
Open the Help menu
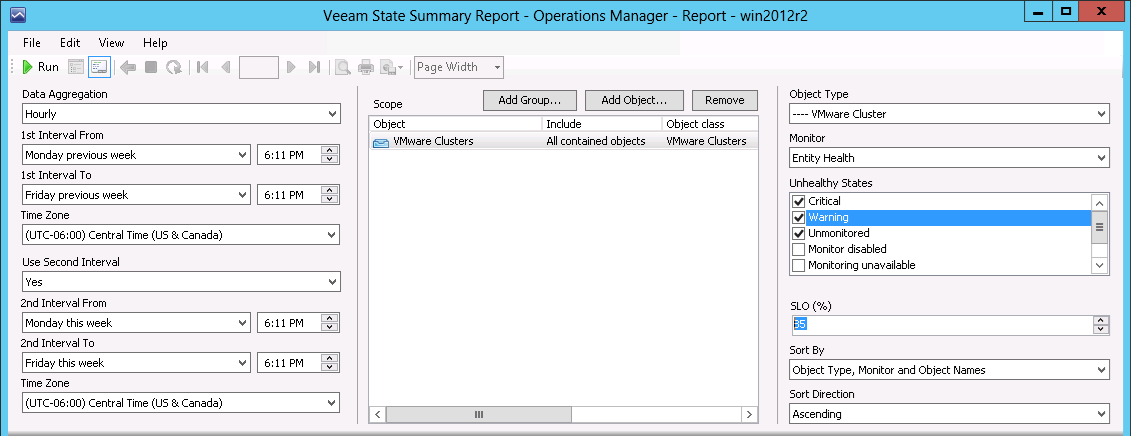point(155,43)
